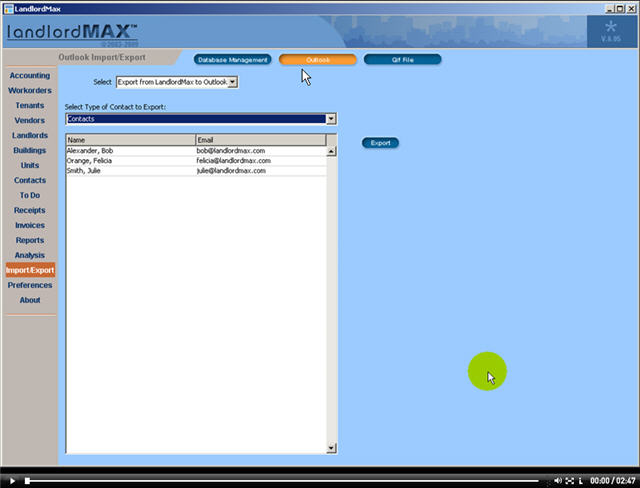Screen dimensions: 640x488
Task: Sort the list by the Email column header
Action: point(261,140)
